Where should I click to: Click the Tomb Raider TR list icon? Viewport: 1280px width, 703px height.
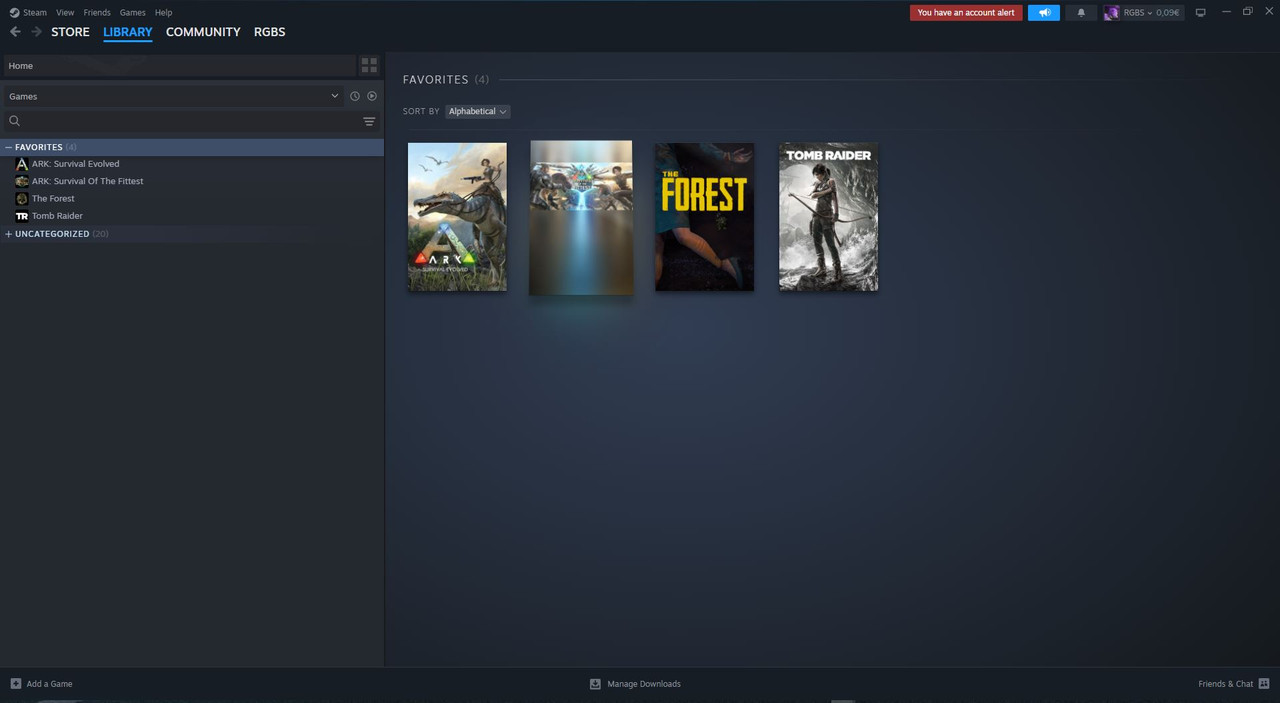[x=22, y=216]
